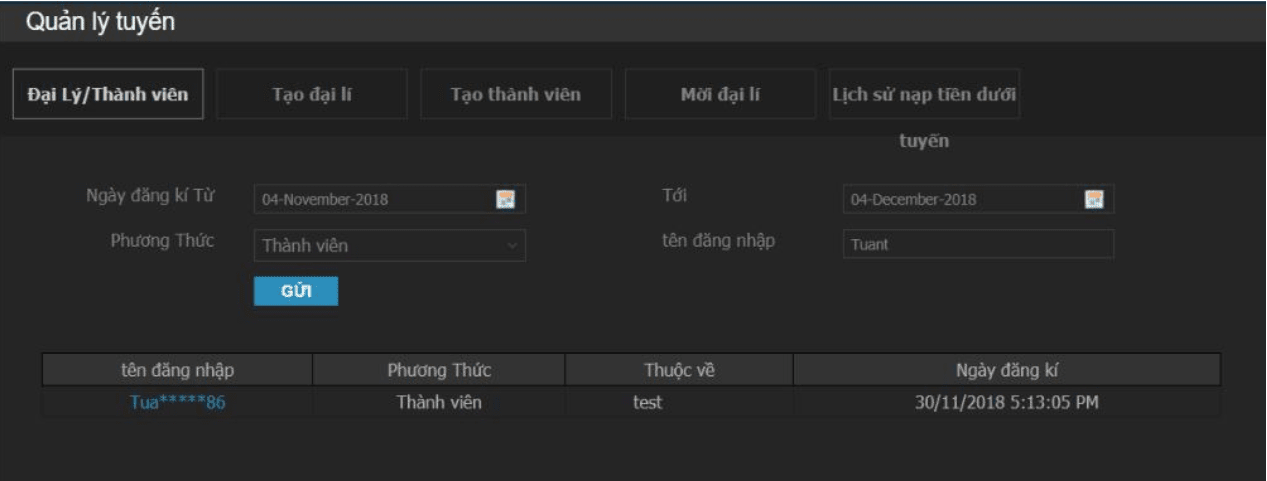Focus the end date field 04-December-2018

978,199
